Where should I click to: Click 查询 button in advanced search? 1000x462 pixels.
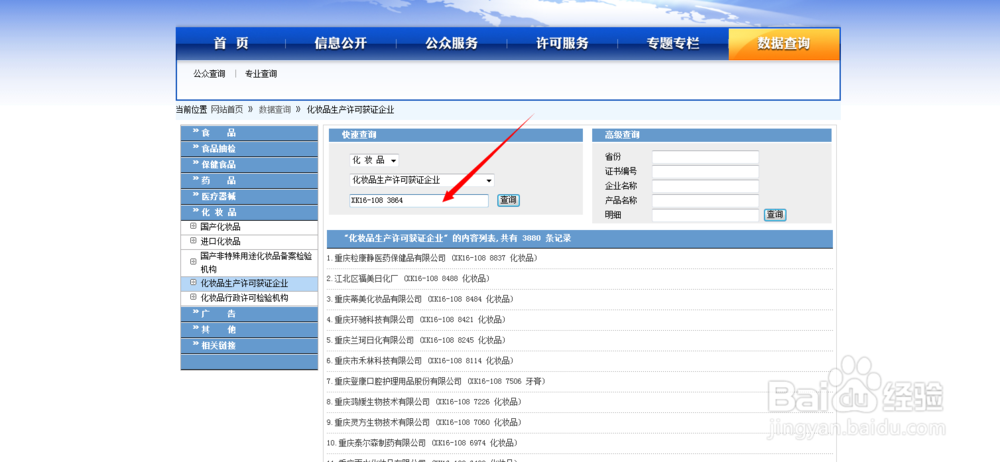click(x=775, y=215)
